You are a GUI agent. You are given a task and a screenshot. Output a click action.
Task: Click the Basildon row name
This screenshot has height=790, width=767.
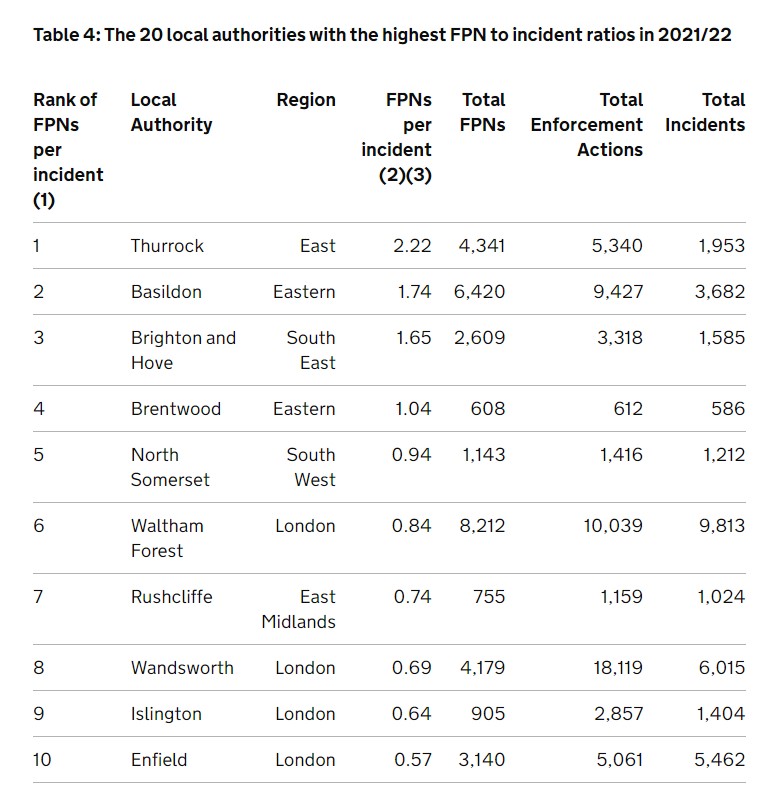[166, 292]
